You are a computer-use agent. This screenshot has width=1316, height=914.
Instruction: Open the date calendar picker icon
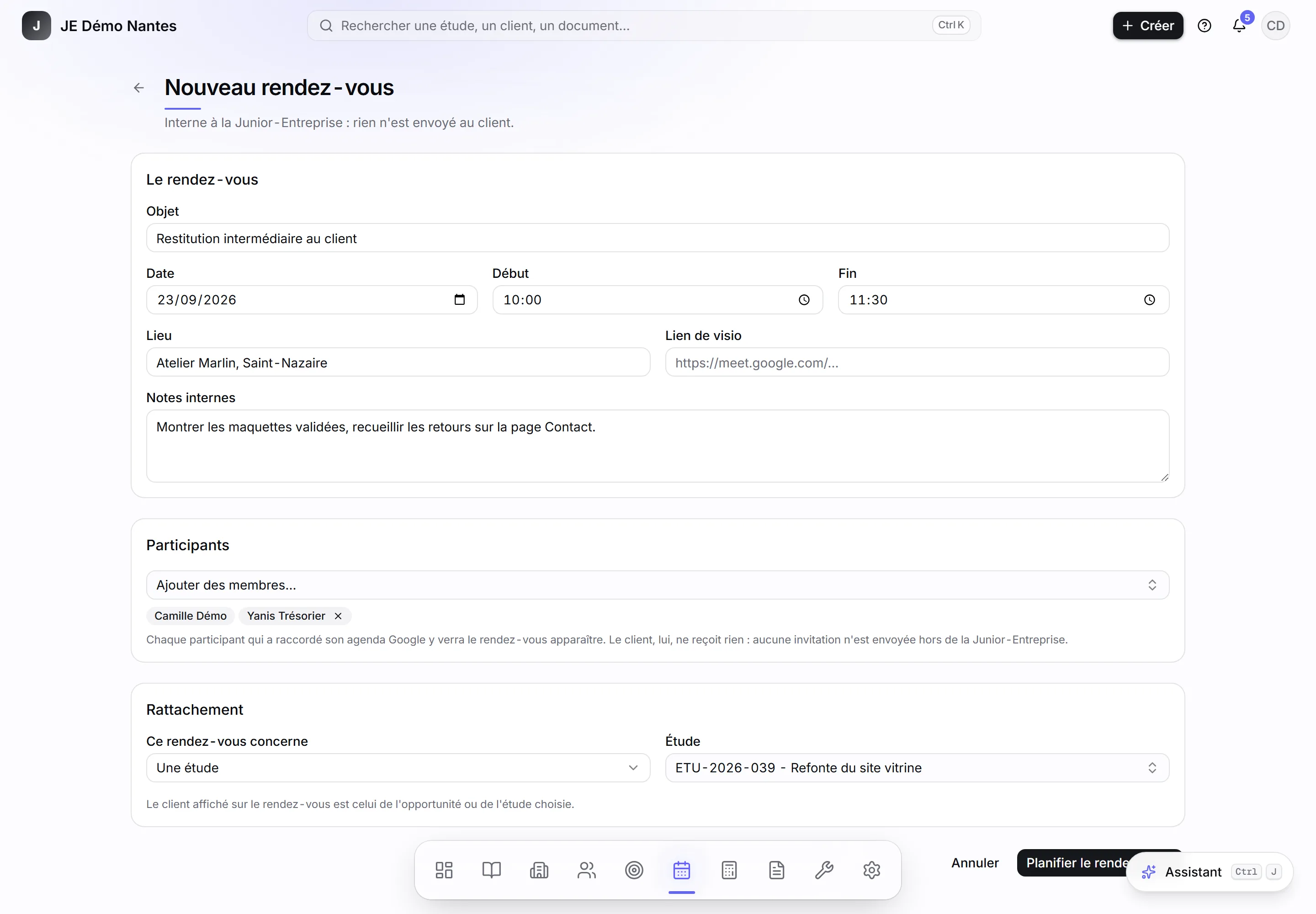(x=459, y=299)
